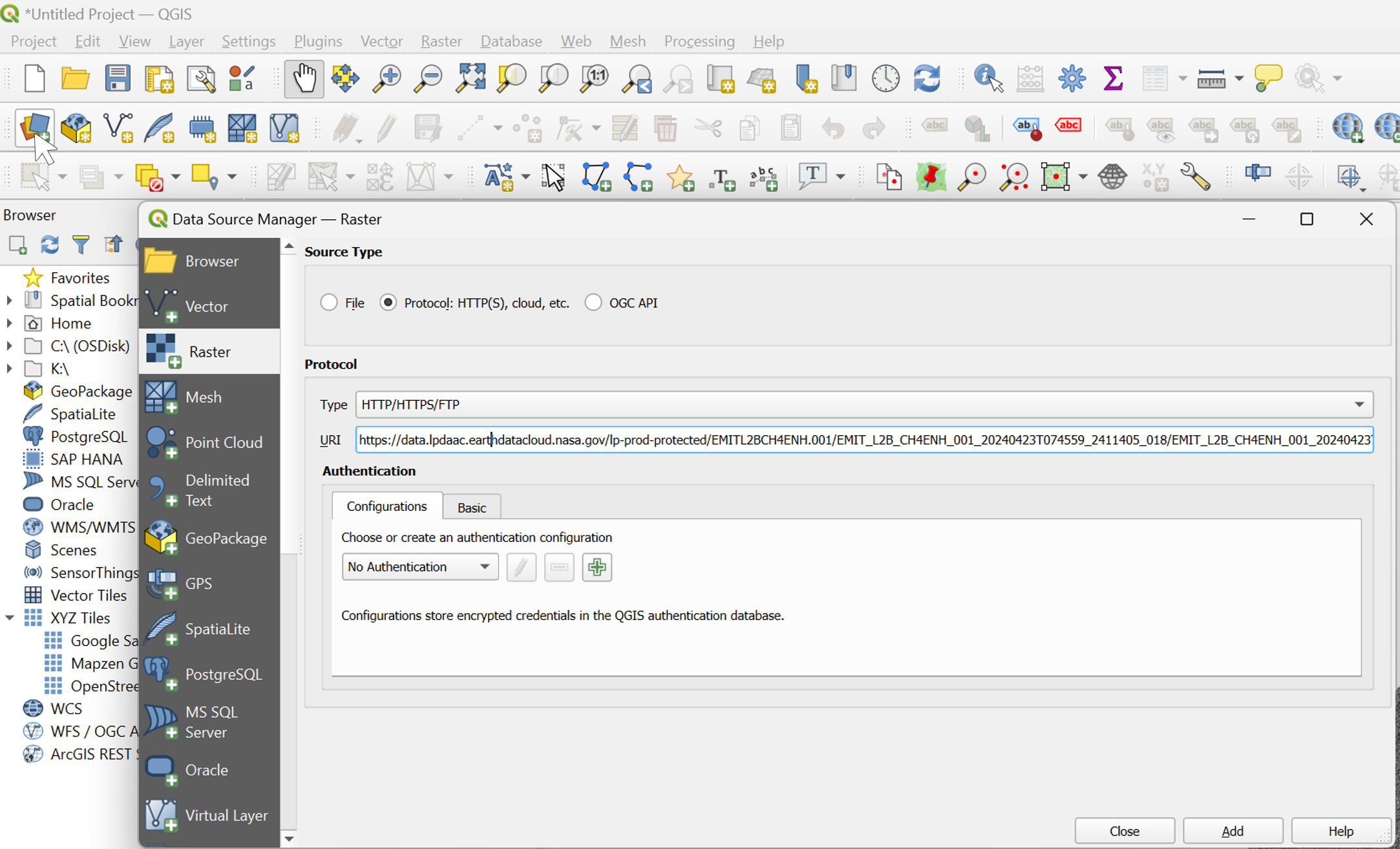Expand the C:\ (OSDisk) drive

coord(9,346)
